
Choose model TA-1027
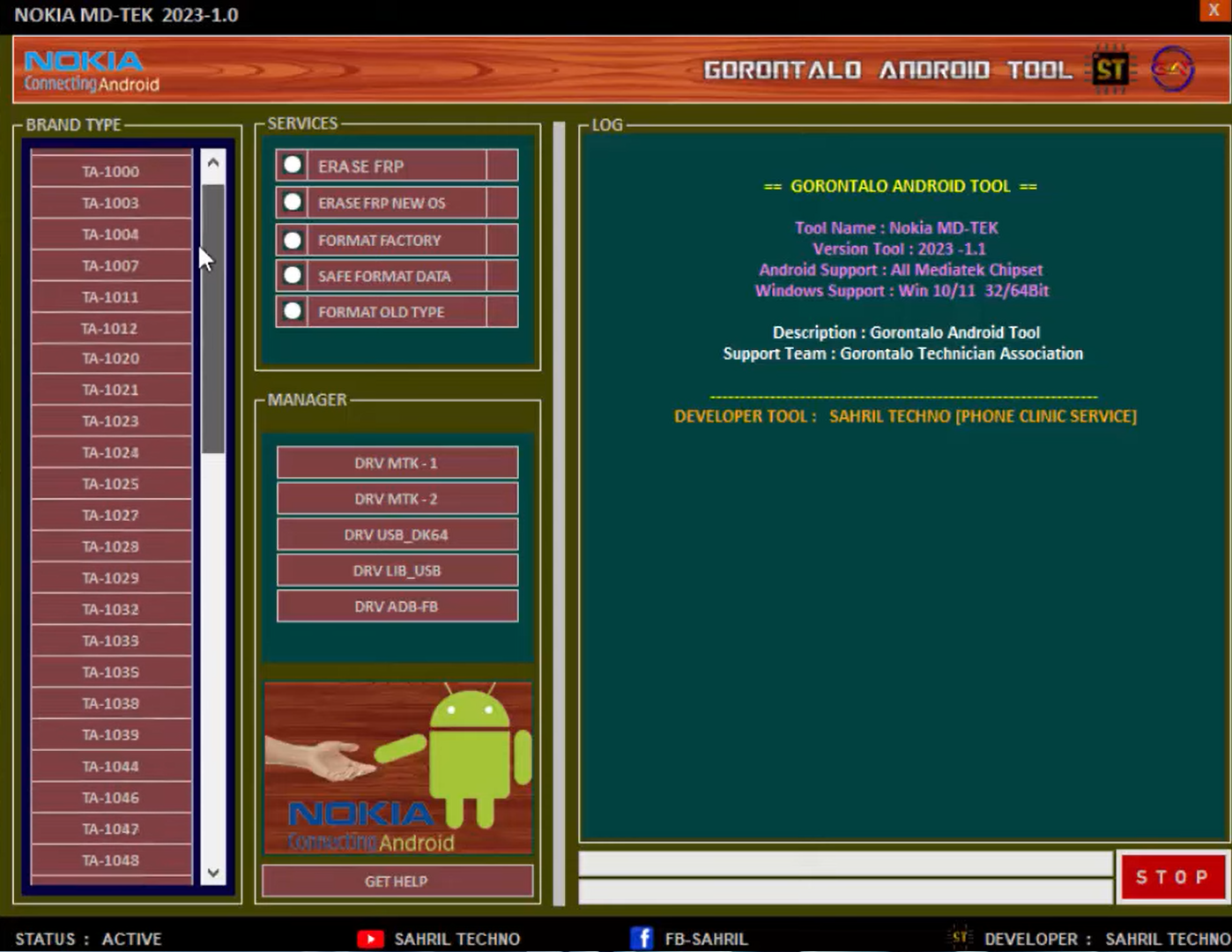pyautogui.click(x=111, y=515)
